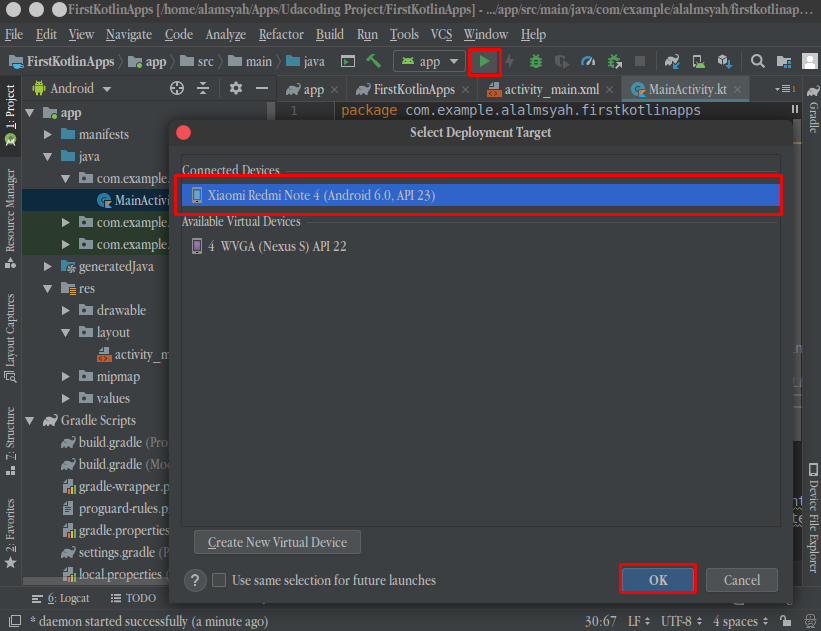Open the Logcat tool window
The image size is (821, 631).
[x=60, y=598]
